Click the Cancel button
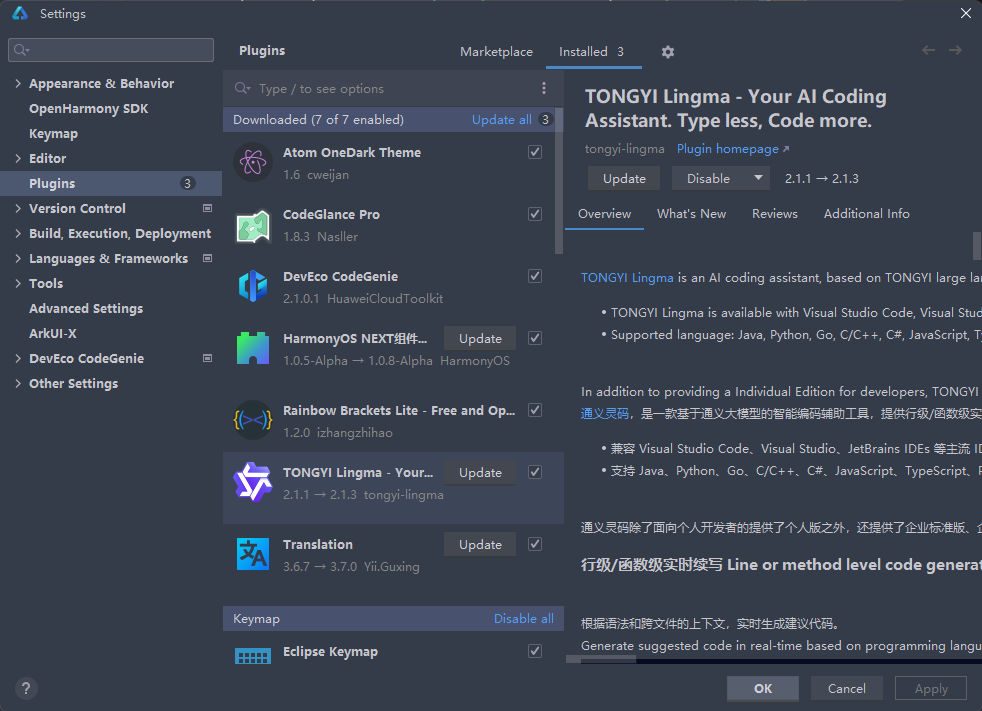 coord(847,688)
